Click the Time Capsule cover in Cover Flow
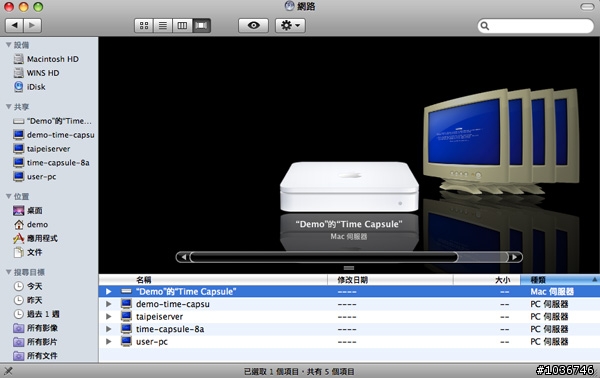The image size is (600, 378). coord(349,186)
